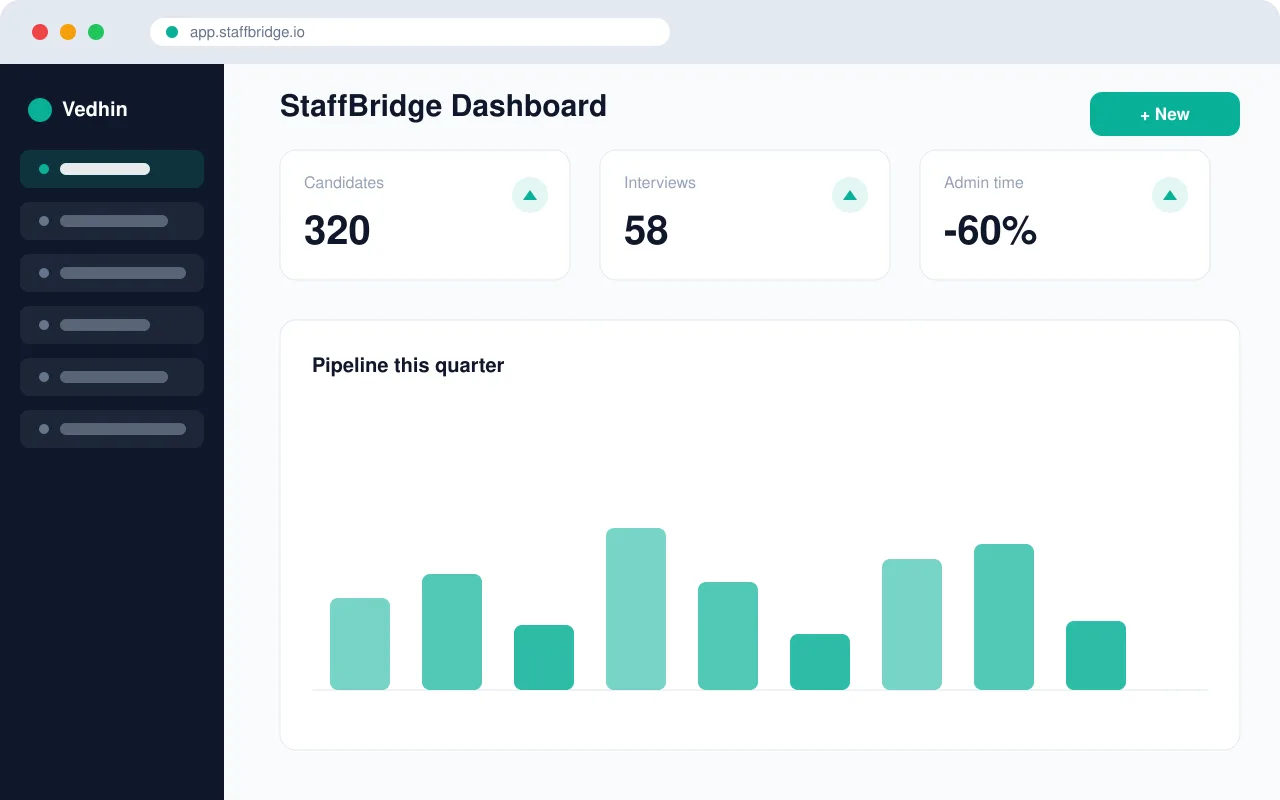
Task: Open the Admin time card showing -60%
Action: coord(1065,215)
